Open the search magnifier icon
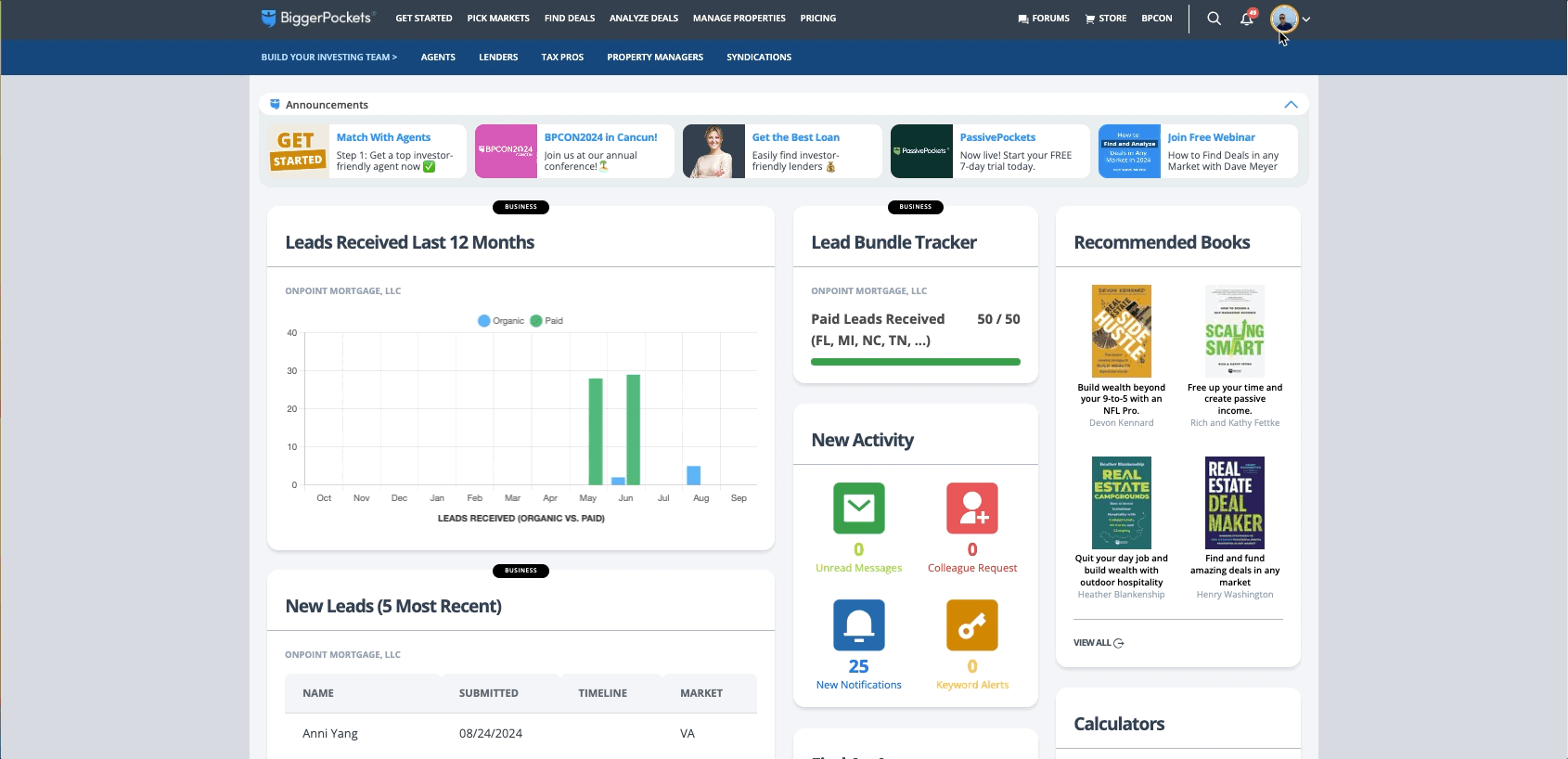 1214,19
